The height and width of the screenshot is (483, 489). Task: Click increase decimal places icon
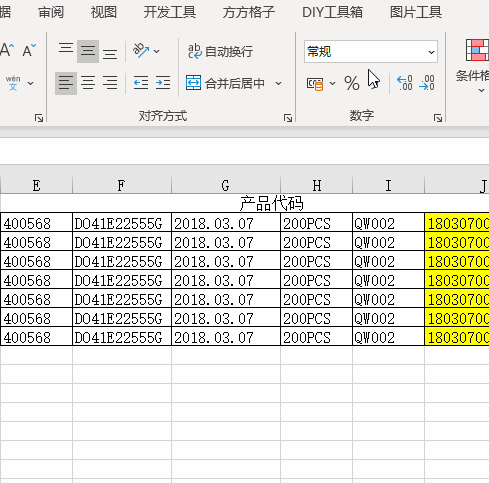(x=405, y=83)
